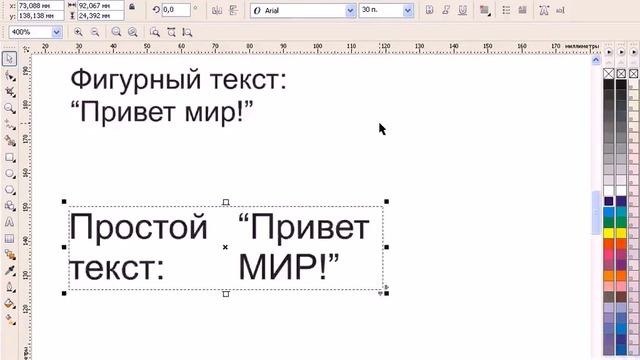Click the word "Простой" in paragraph text

coord(139,227)
